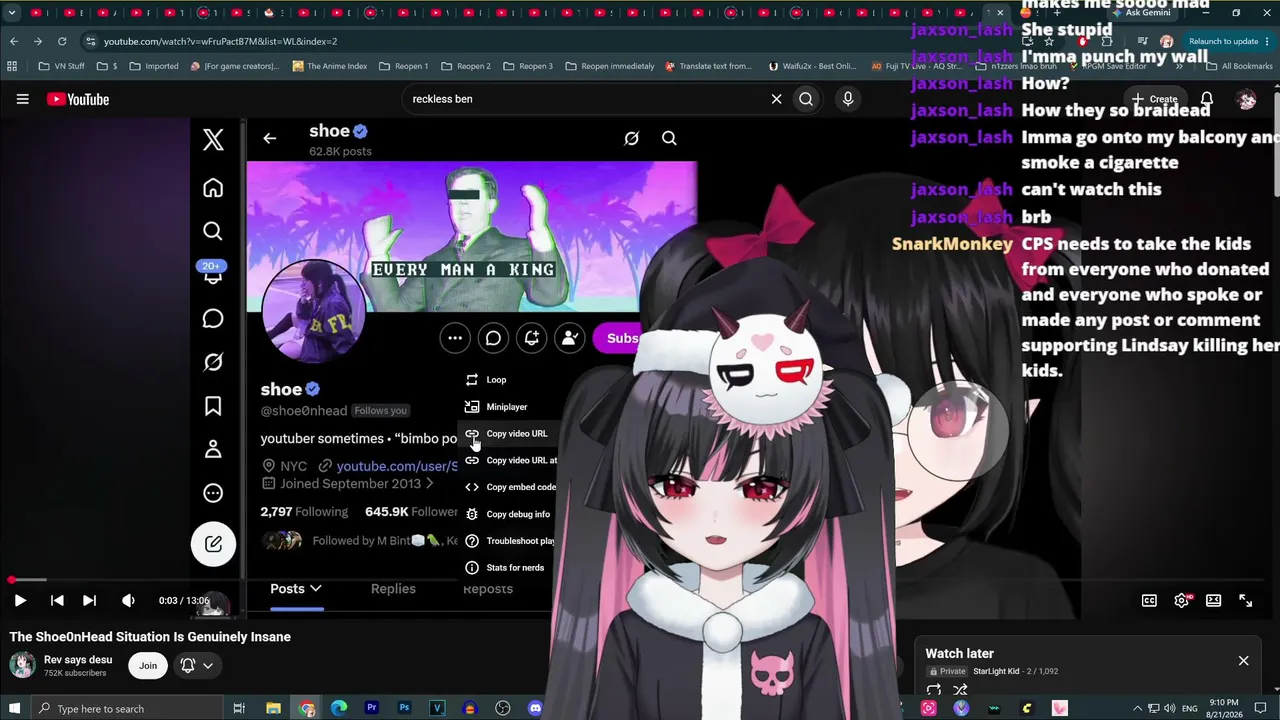Viewport: 1280px width, 720px height.
Task: Clear the search box with the X
Action: [x=776, y=99]
